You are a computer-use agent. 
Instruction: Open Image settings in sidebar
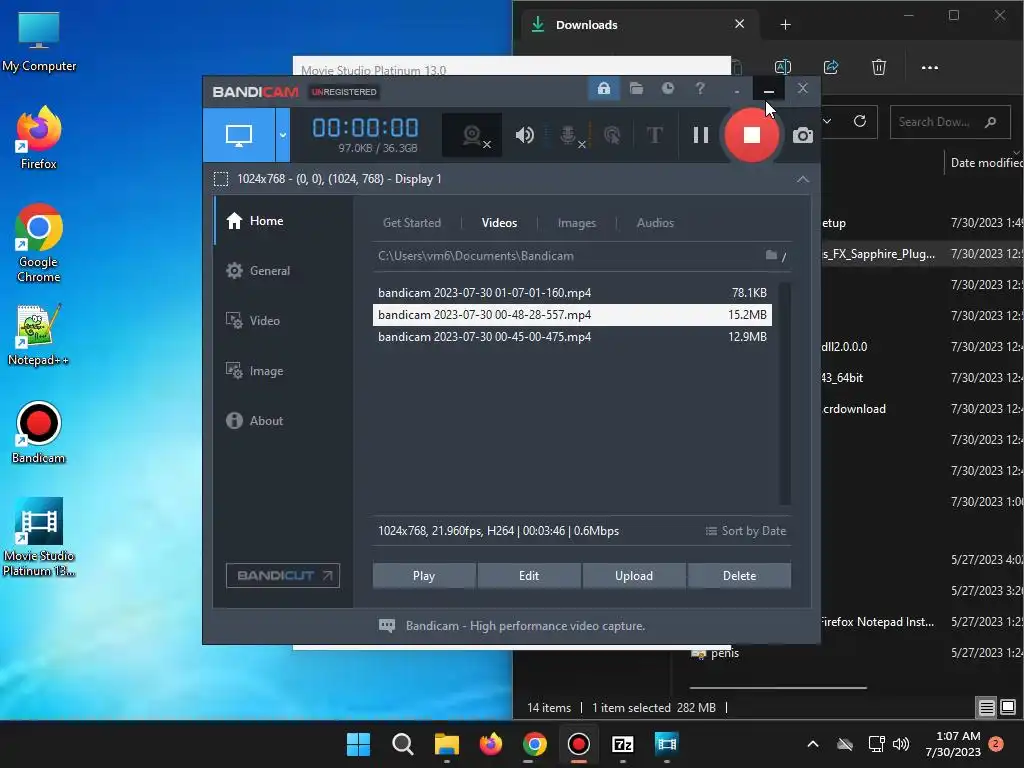[x=283, y=371]
